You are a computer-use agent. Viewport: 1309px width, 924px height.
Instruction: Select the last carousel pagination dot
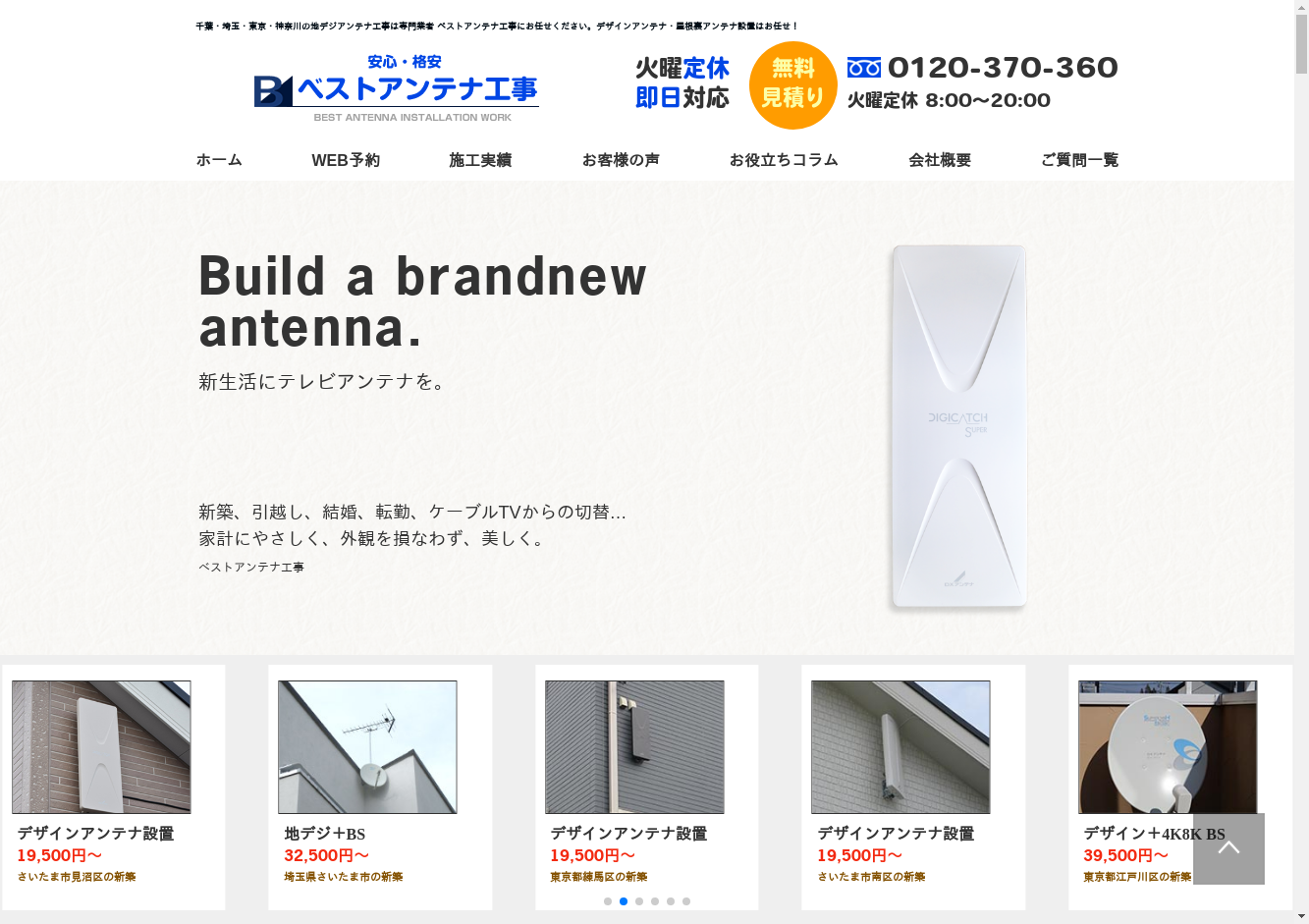pyautogui.click(x=686, y=901)
